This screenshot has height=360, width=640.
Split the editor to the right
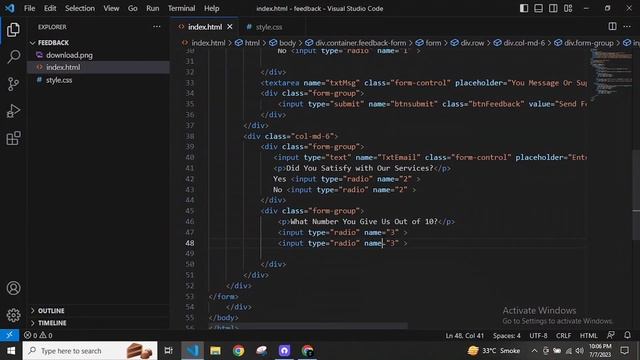pyautogui.click(x=612, y=27)
